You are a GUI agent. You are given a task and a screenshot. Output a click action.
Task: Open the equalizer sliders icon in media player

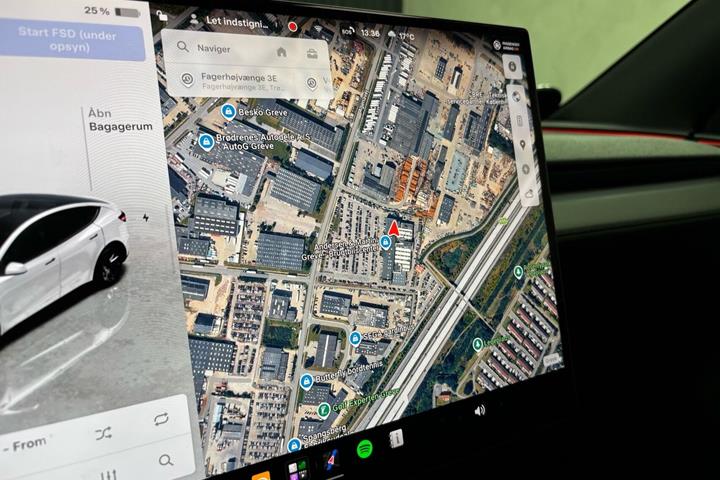[108, 474]
